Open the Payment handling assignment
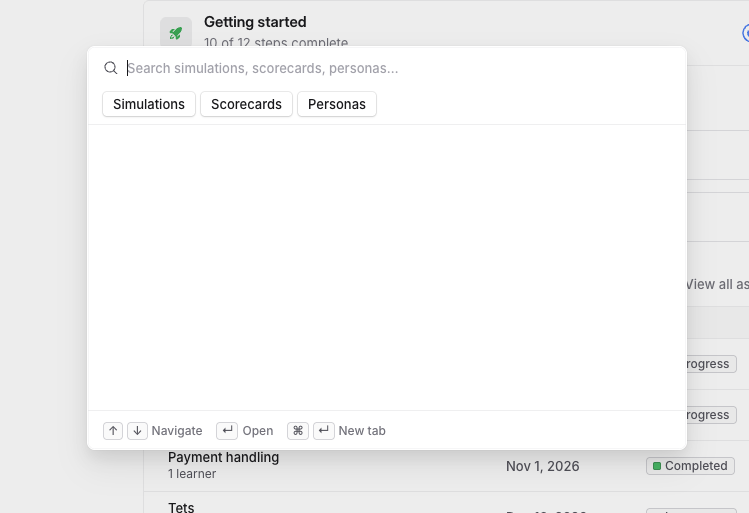Viewport: 749px width, 513px height. [x=224, y=458]
